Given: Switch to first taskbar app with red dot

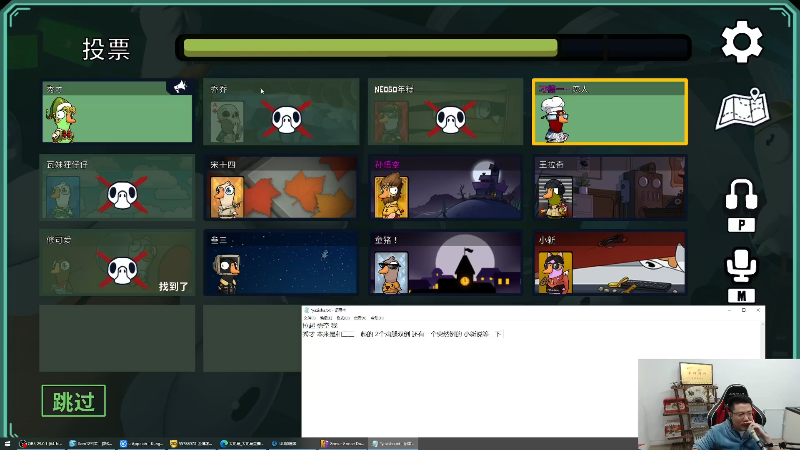Looking at the screenshot, I should (40, 444).
